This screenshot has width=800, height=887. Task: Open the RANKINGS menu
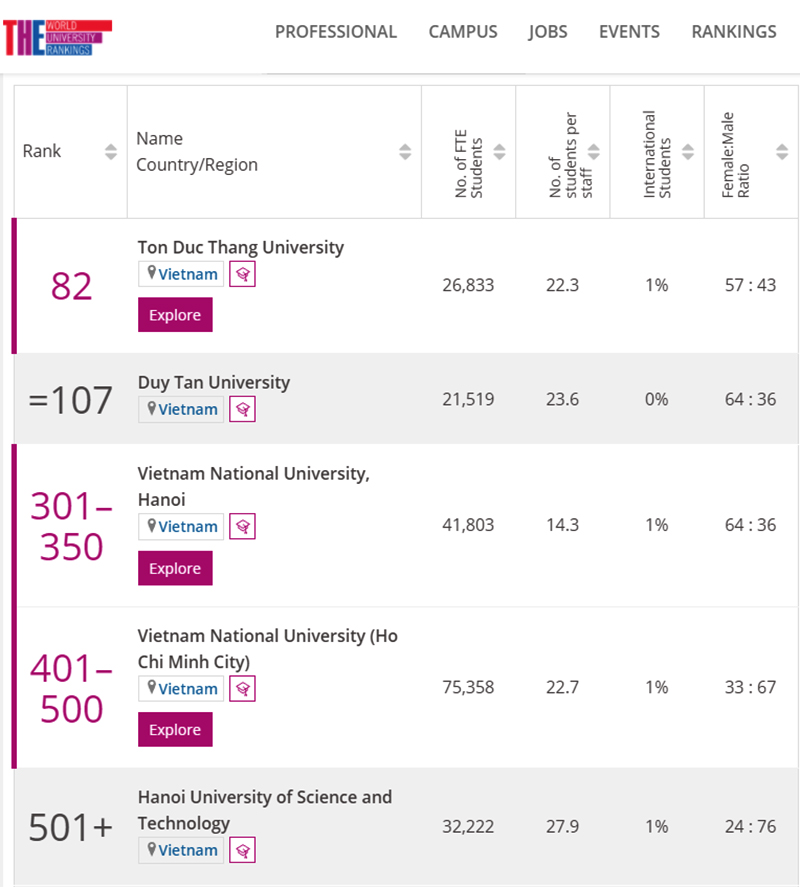point(733,32)
